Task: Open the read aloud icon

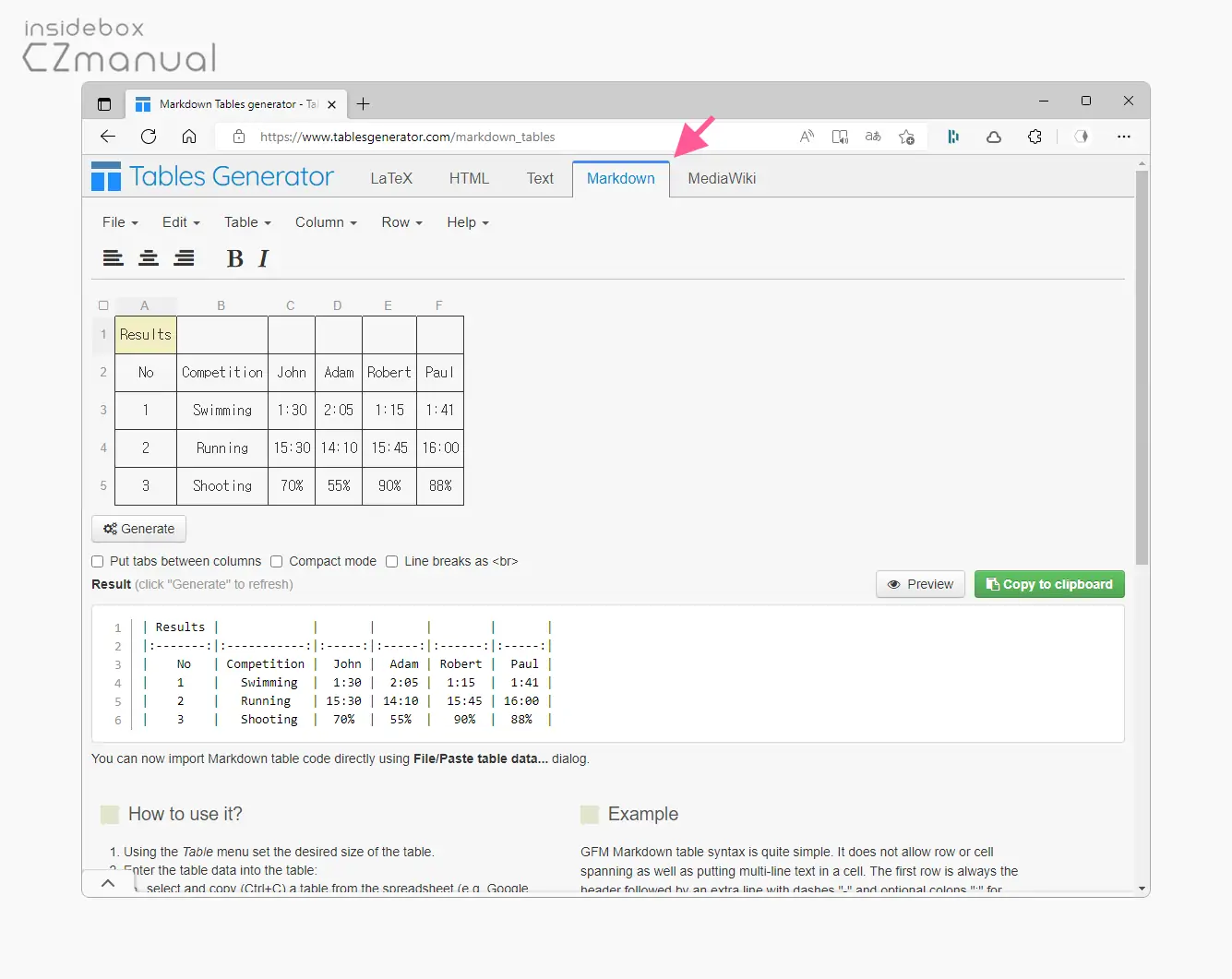Action: (807, 137)
